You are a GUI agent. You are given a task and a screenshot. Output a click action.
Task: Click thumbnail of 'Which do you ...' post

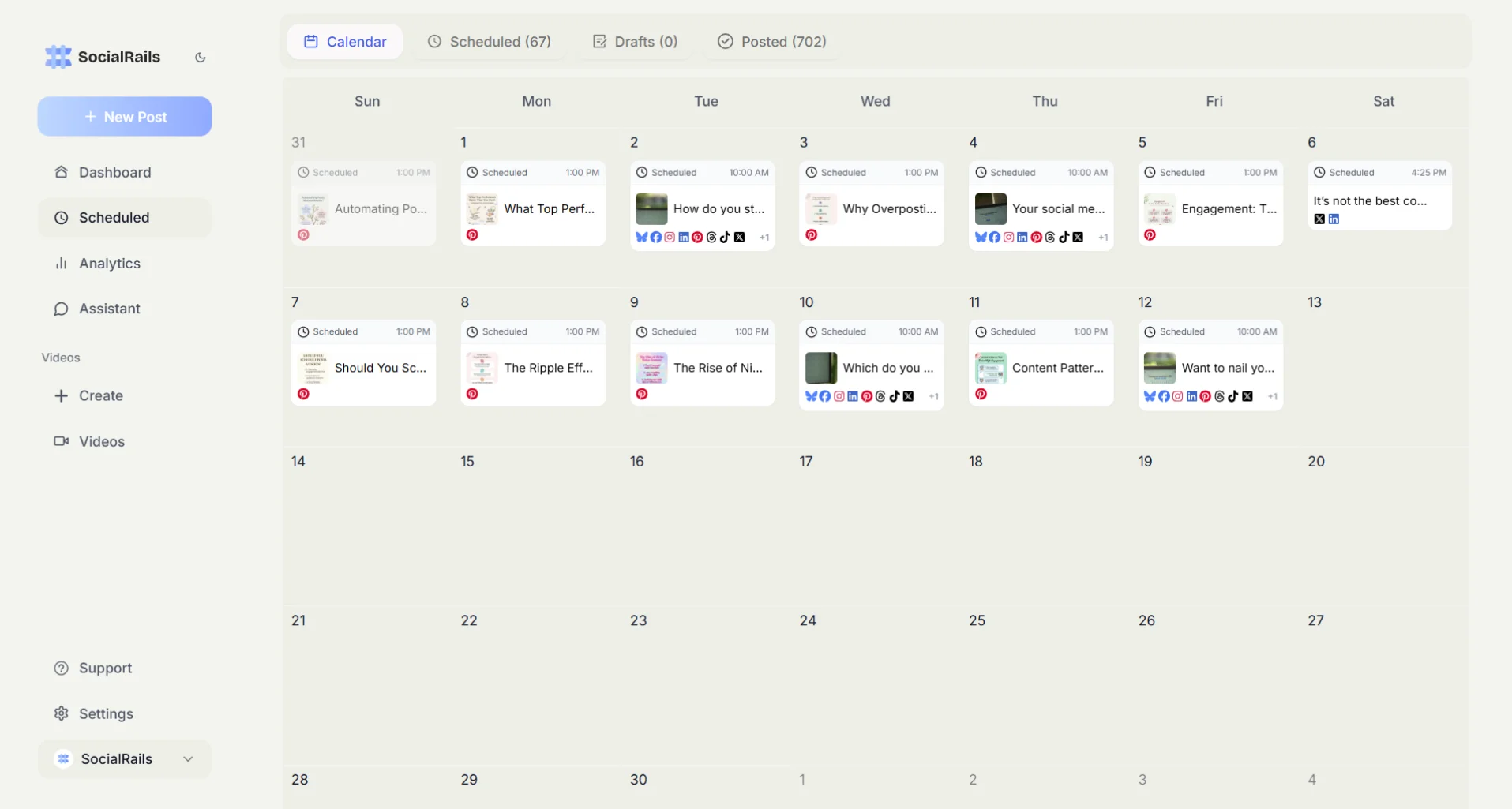(821, 368)
